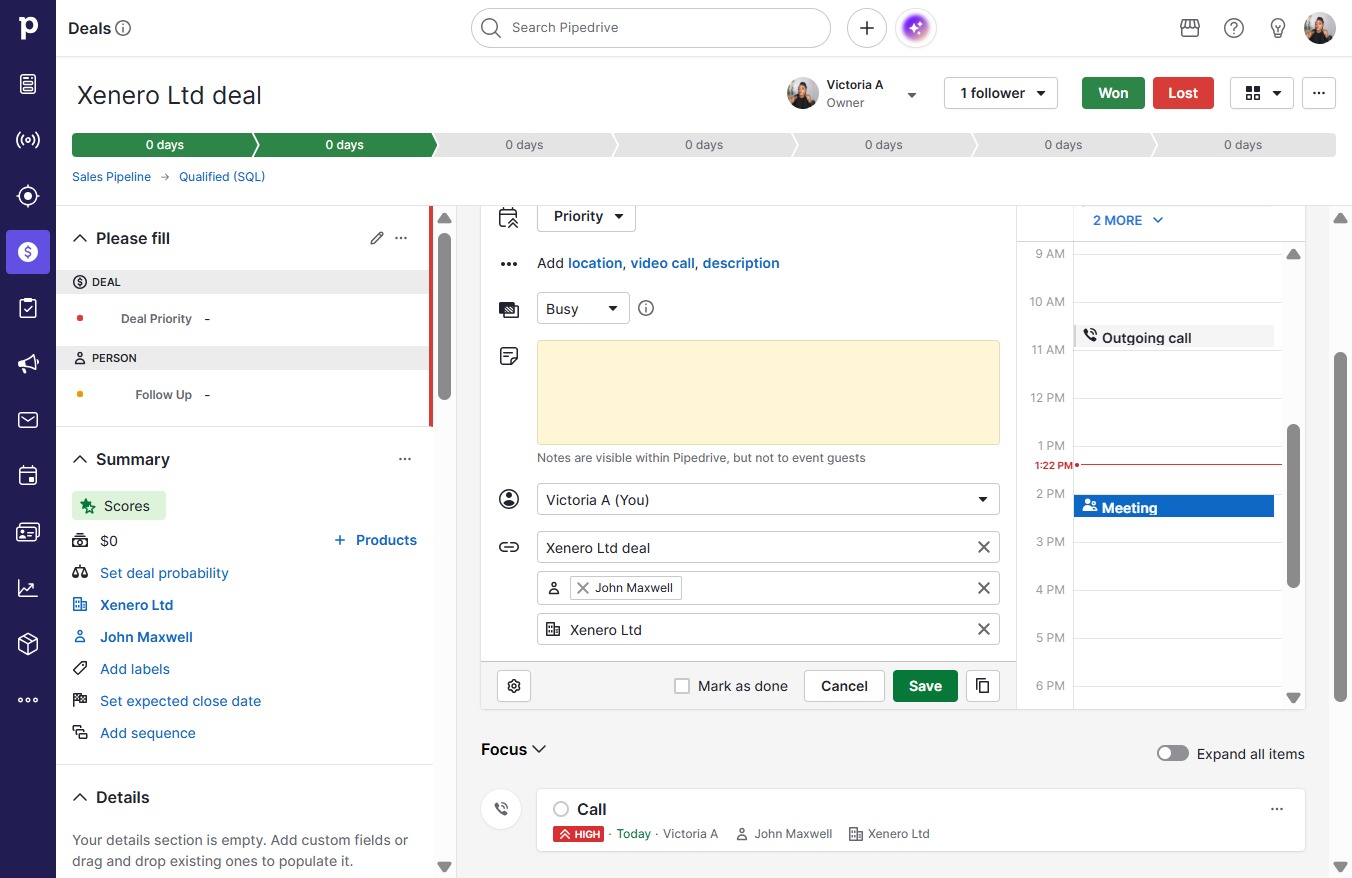Open Projects clipboard icon in sidebar
This screenshot has height=878, width=1352.
28,308
